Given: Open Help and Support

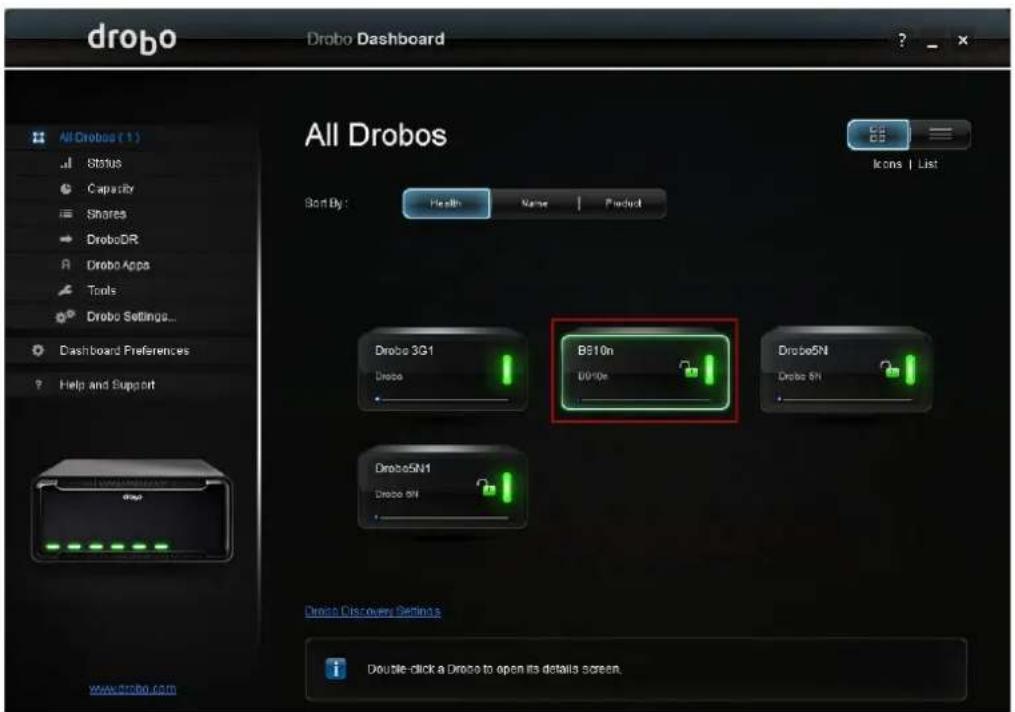Looking at the screenshot, I should 107,384.
